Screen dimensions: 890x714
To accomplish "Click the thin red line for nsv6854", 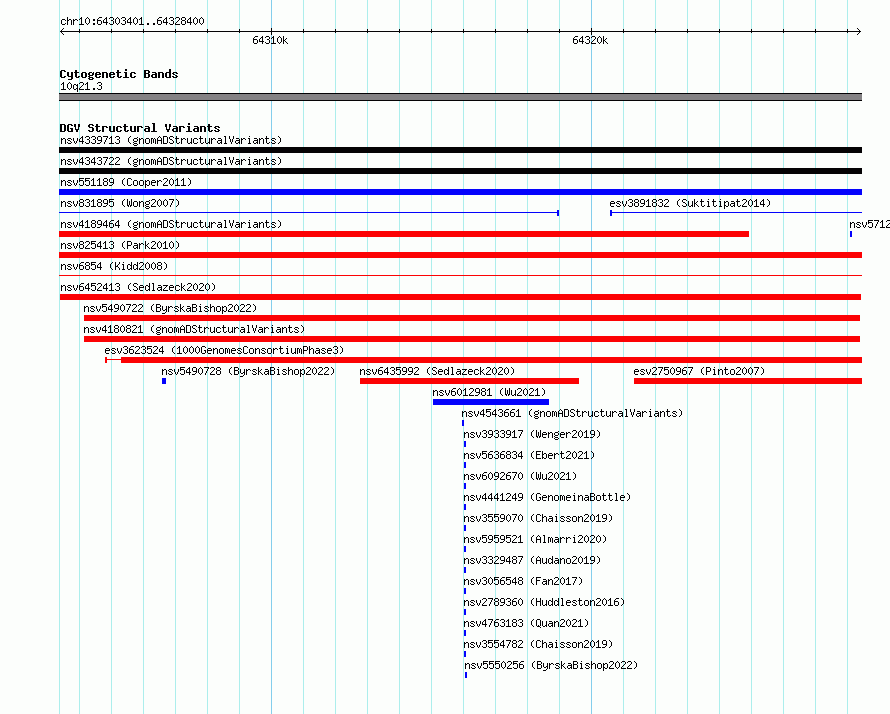I will pyautogui.click(x=460, y=276).
